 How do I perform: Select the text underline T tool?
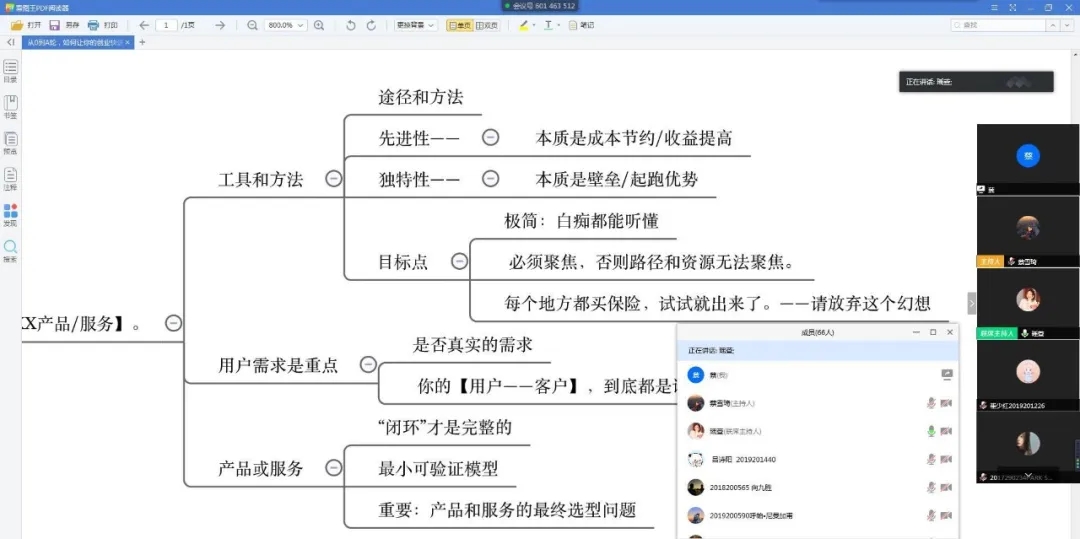[x=548, y=25]
